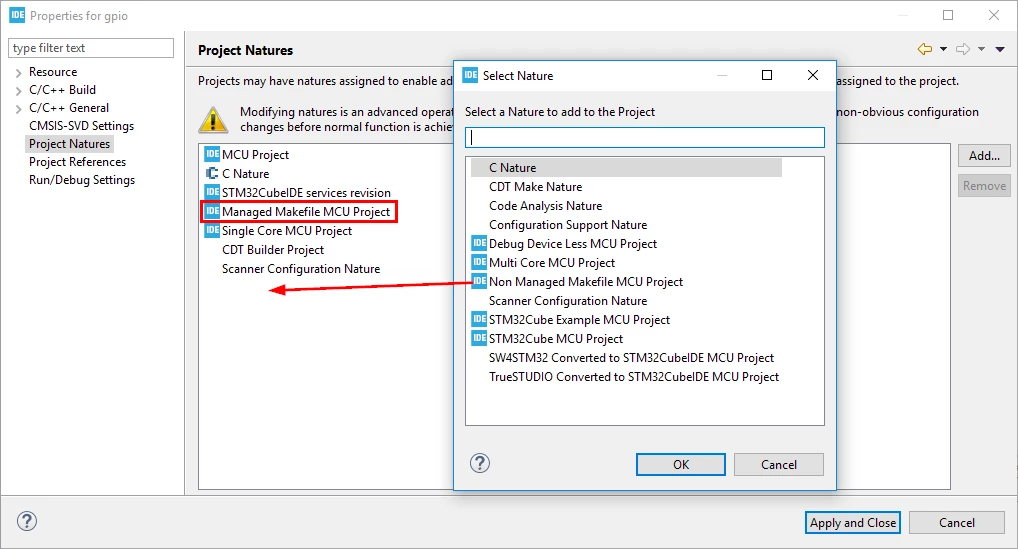The width and height of the screenshot is (1018, 549).
Task: Select Code Analysis Nature
Action: (545, 206)
